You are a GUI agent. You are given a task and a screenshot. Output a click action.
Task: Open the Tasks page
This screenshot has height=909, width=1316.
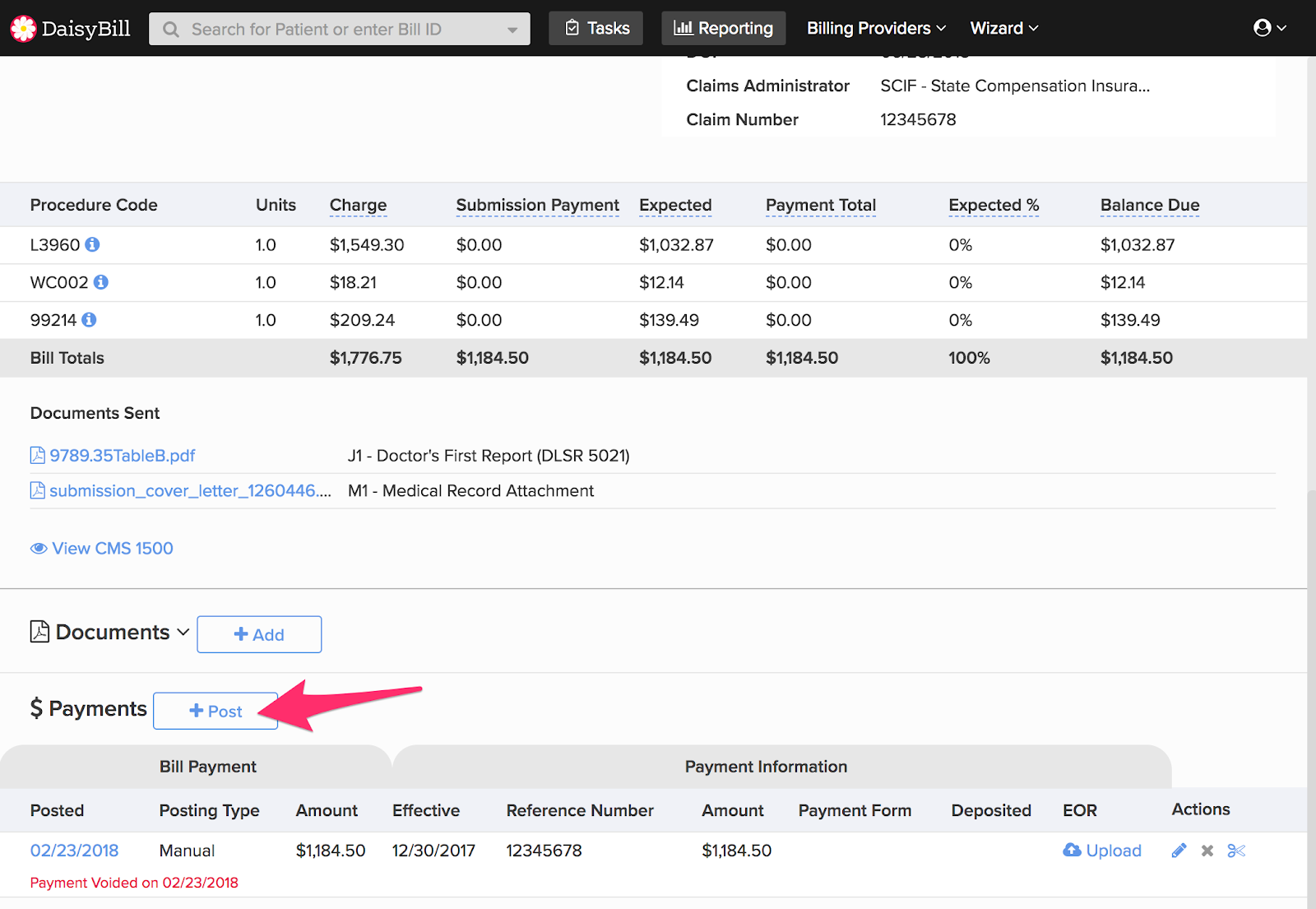(x=596, y=28)
